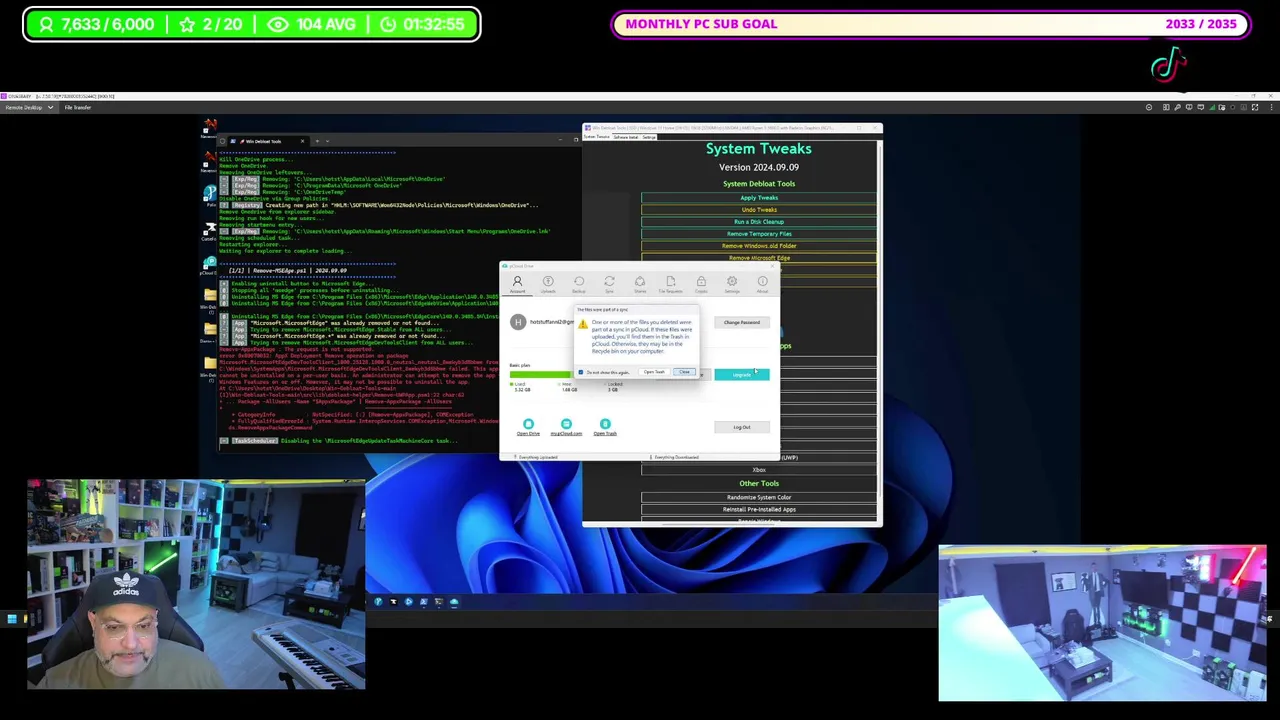Image resolution: width=1280 pixels, height=720 pixels.
Task: Select System Tweaks tab in Win Debloat Tools
Action: (x=596, y=137)
